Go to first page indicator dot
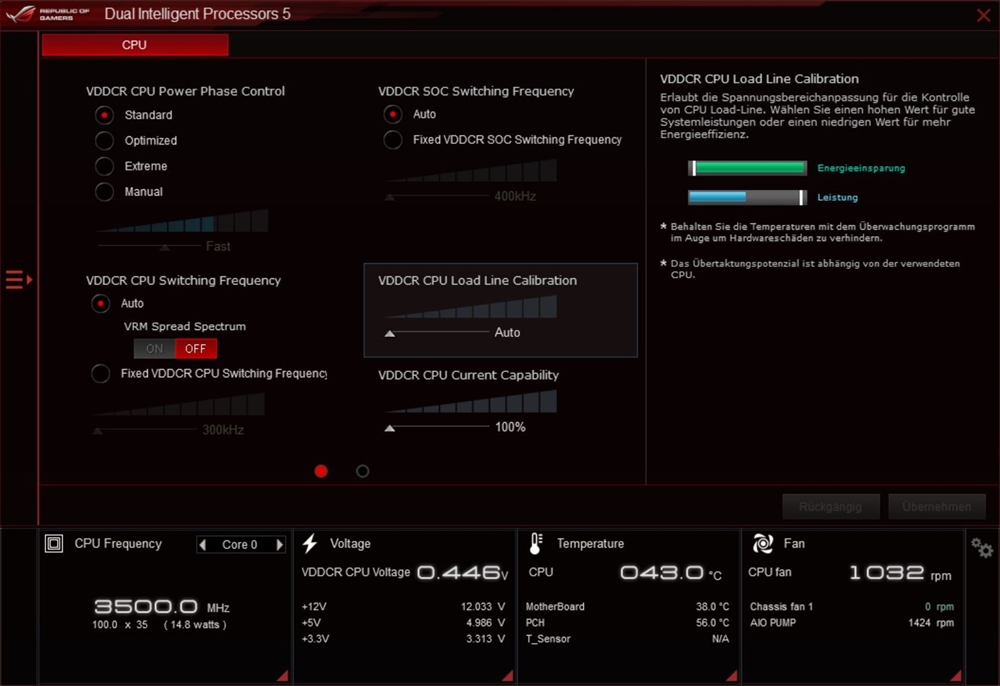 click(321, 471)
